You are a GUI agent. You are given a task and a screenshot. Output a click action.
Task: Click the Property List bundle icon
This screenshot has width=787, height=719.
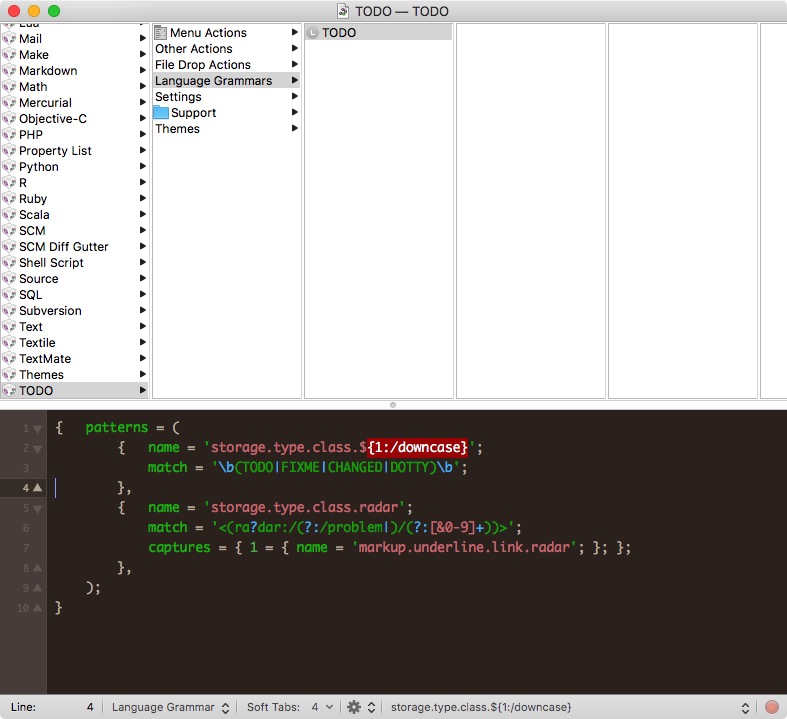click(9, 151)
